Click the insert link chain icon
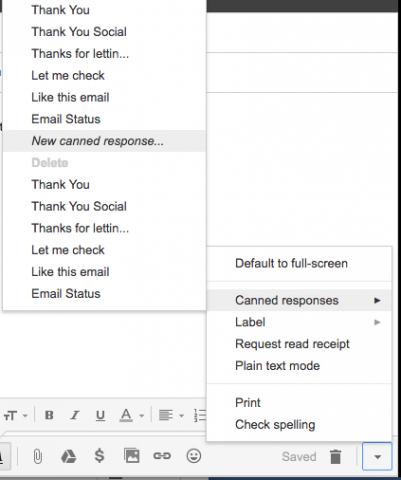This screenshot has height=480, width=401. point(162,456)
